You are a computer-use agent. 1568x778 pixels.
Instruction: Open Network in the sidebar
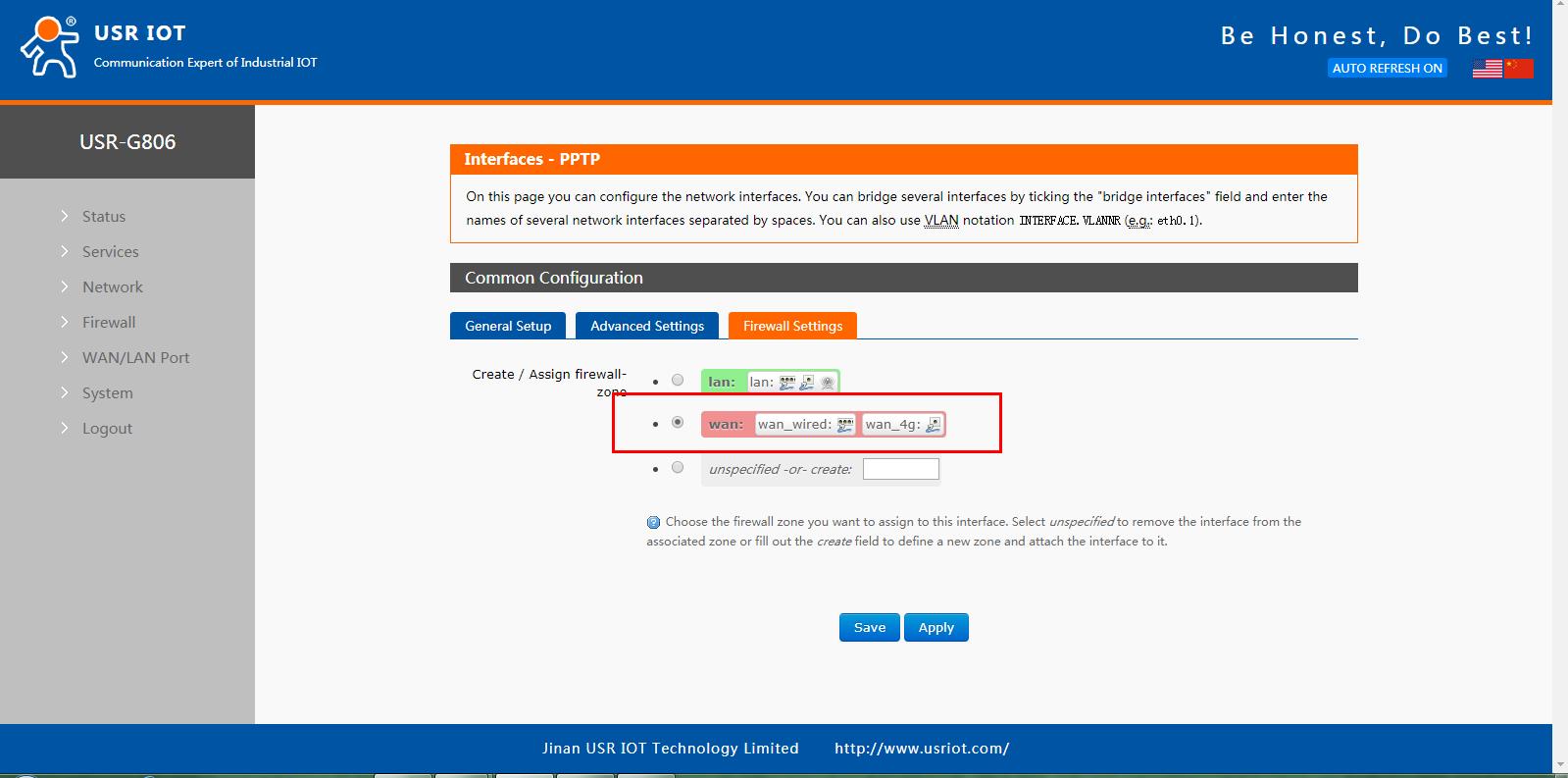click(113, 286)
